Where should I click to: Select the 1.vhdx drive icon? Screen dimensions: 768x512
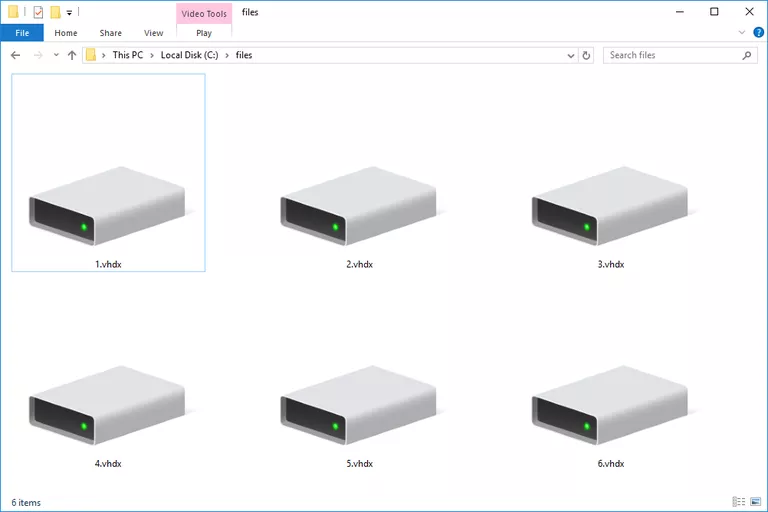(x=107, y=205)
